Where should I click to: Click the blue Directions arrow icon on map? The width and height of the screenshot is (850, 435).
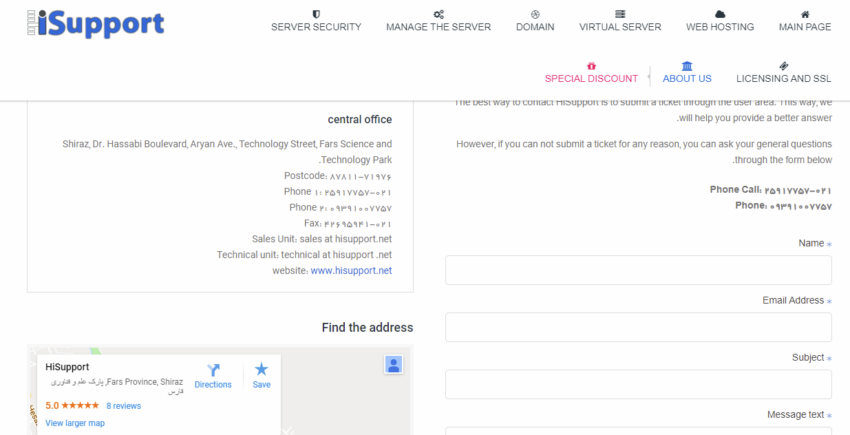pyautogui.click(x=213, y=370)
